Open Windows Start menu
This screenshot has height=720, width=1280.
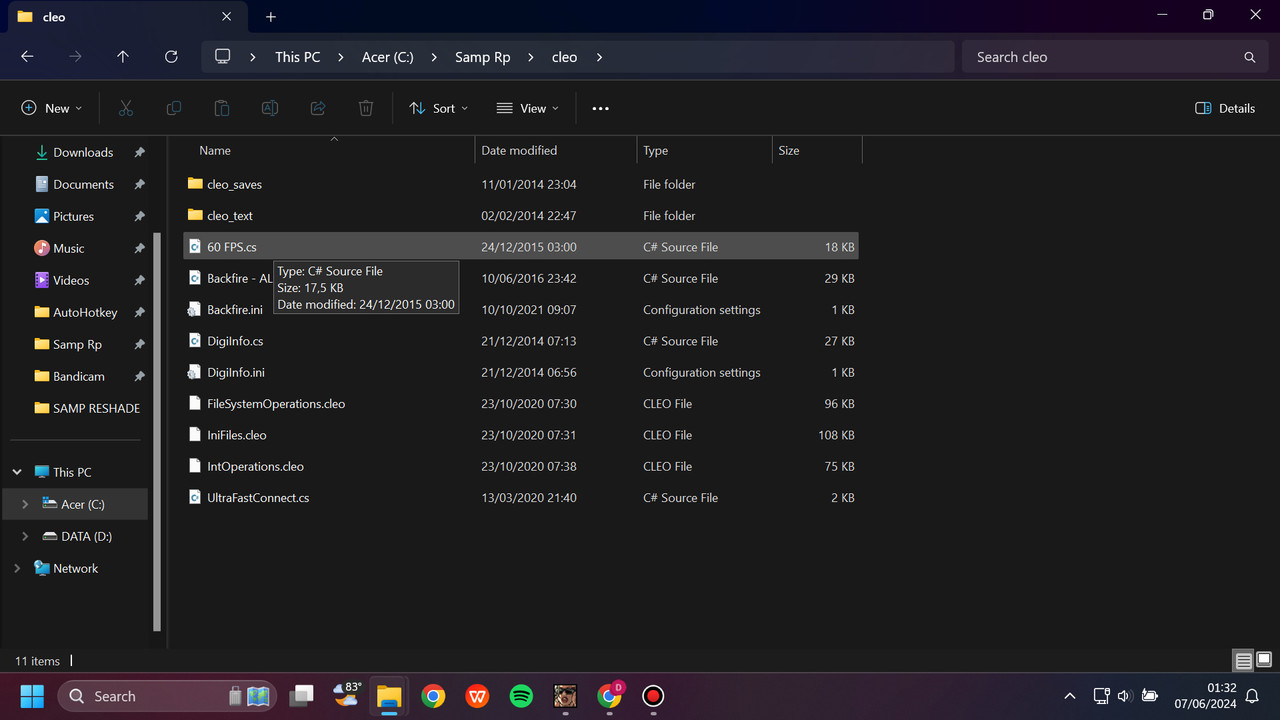pyautogui.click(x=32, y=696)
